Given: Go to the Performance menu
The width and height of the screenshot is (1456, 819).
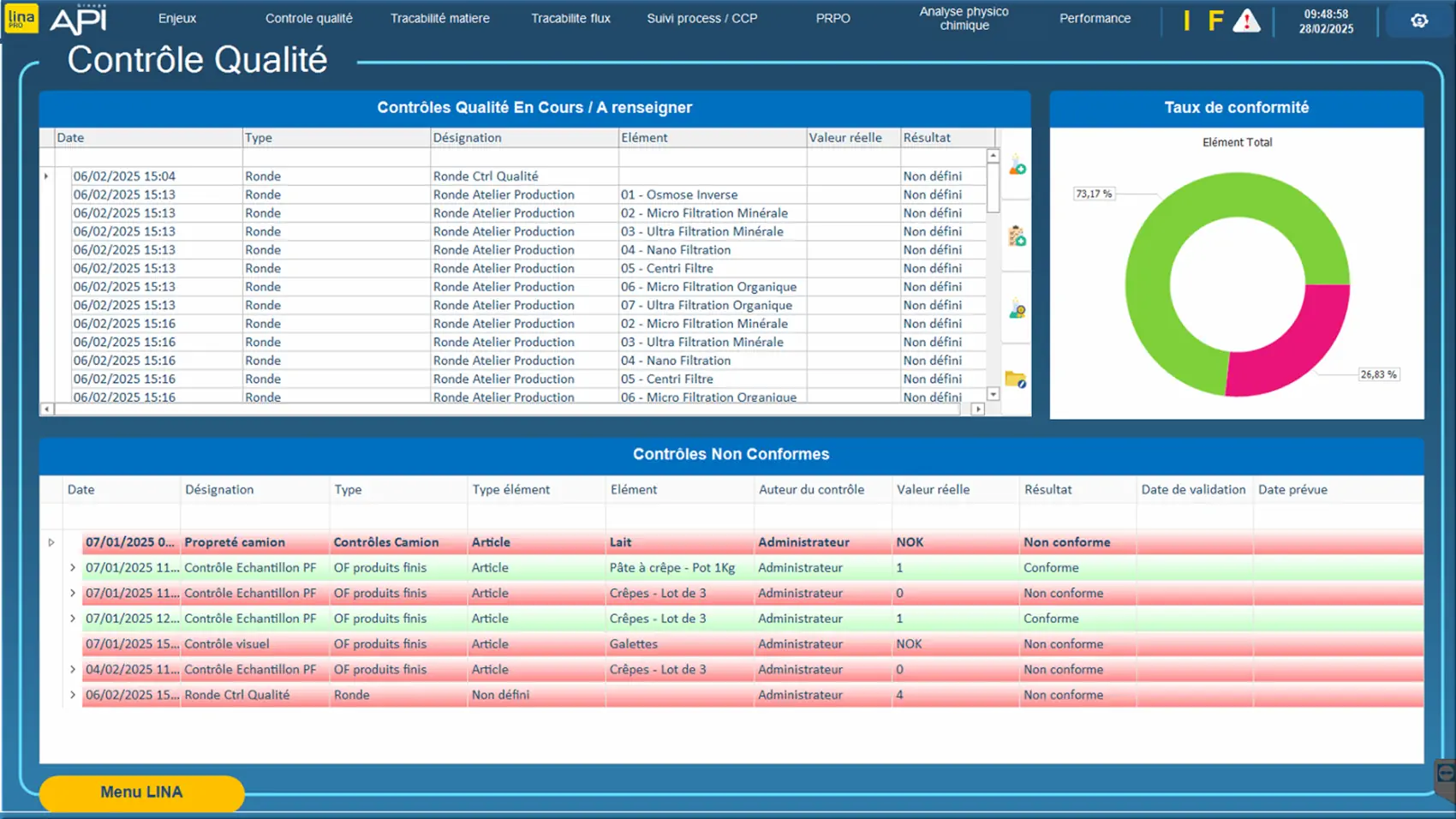Looking at the screenshot, I should click(x=1095, y=18).
